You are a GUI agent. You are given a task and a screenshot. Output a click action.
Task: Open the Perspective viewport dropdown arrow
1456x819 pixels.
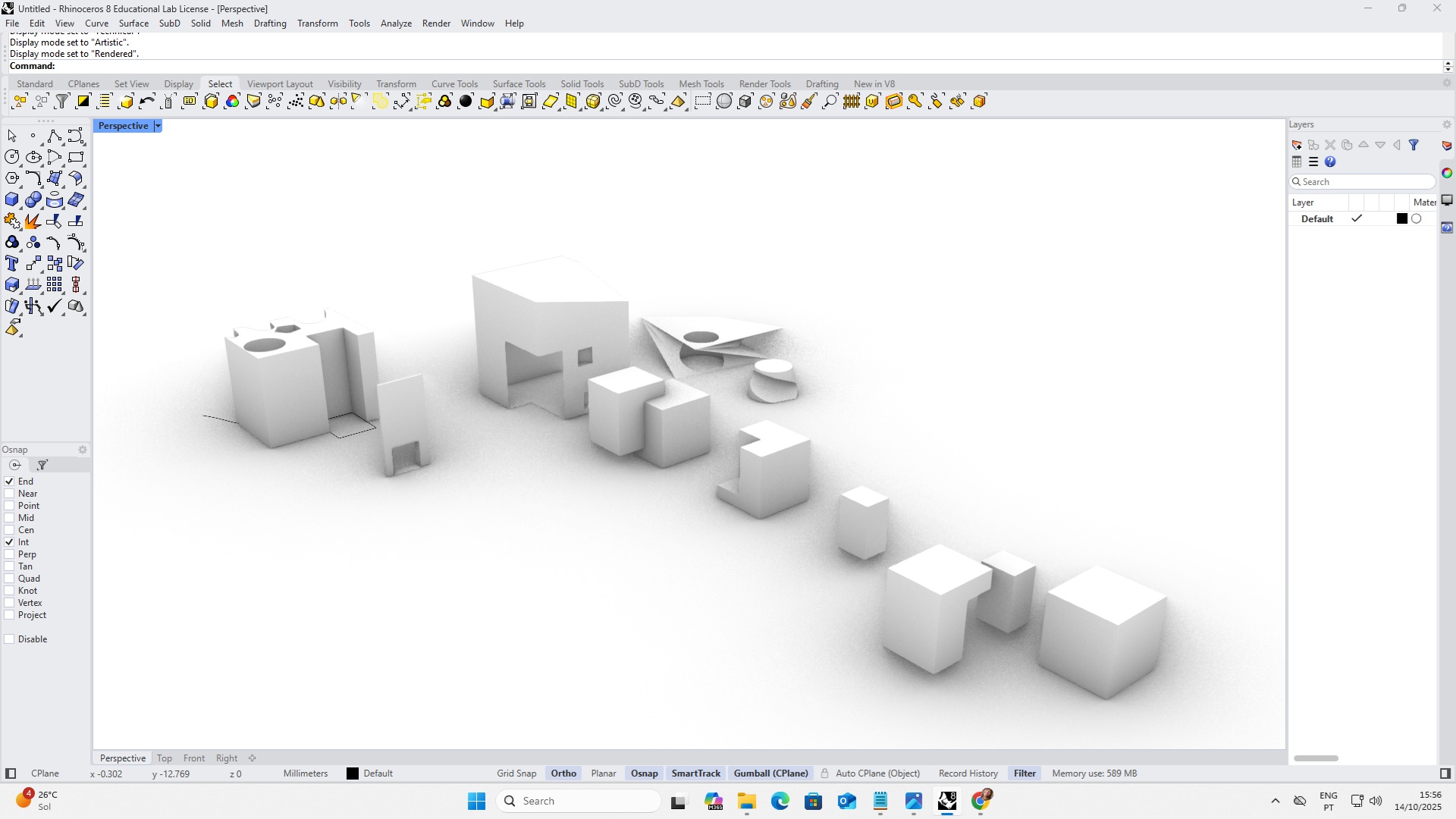pos(158,126)
